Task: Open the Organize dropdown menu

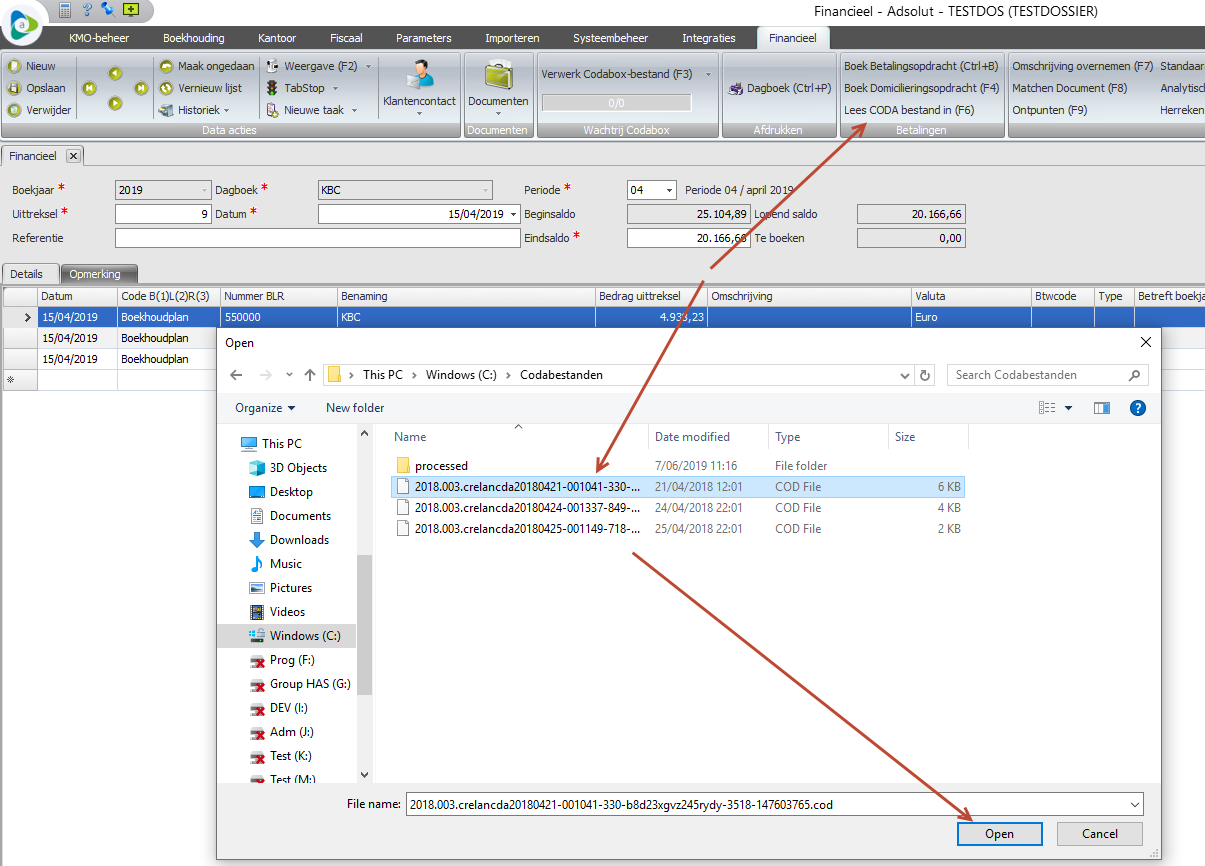Action: [x=265, y=408]
